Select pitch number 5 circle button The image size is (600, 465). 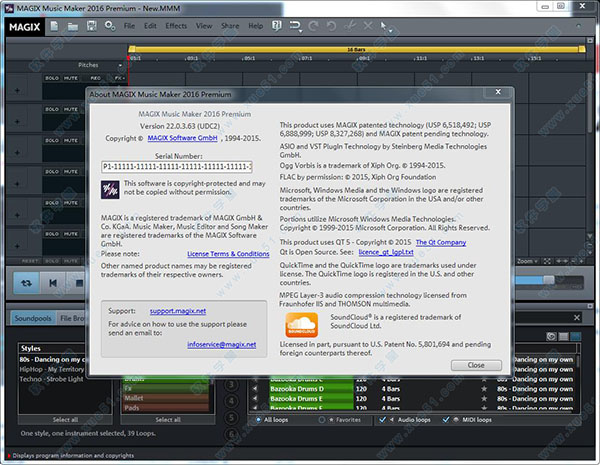pyautogui.click(x=231, y=418)
